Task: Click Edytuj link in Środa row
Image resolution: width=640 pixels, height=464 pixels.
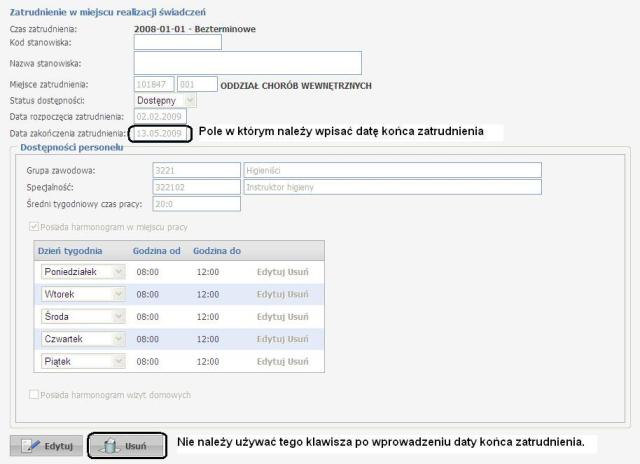Action: tap(270, 316)
